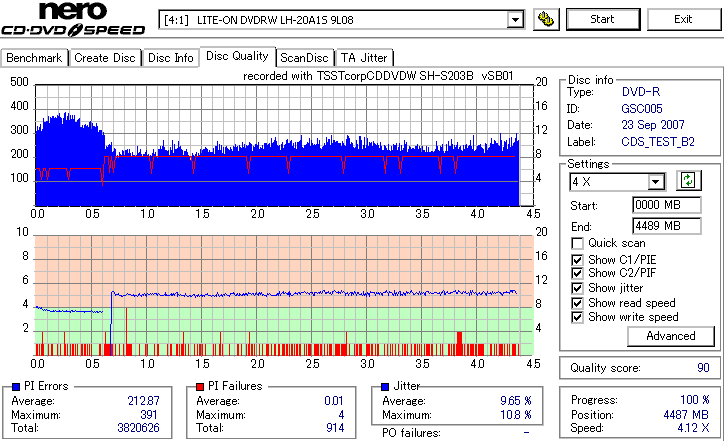This screenshot has height=441, width=724.
Task: Click PI Failures average 0.01
Action: (x=334, y=401)
